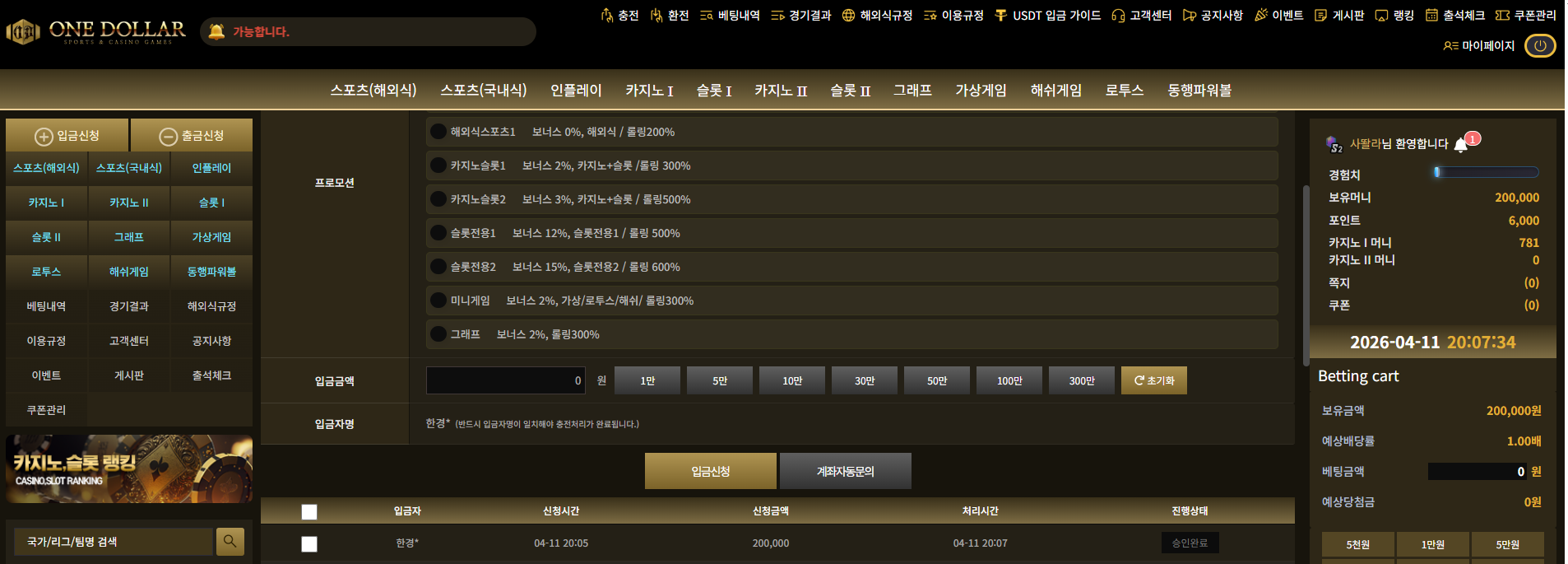Click the gold 입금신청 submit button
The image size is (1568, 564).
[x=711, y=471]
